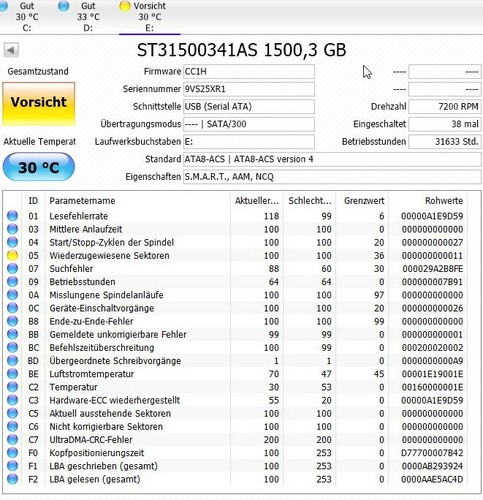This screenshot has height=500, width=483.
Task: Click the blue orb beside LBA gelesen (gesamt)
Action: point(12,479)
